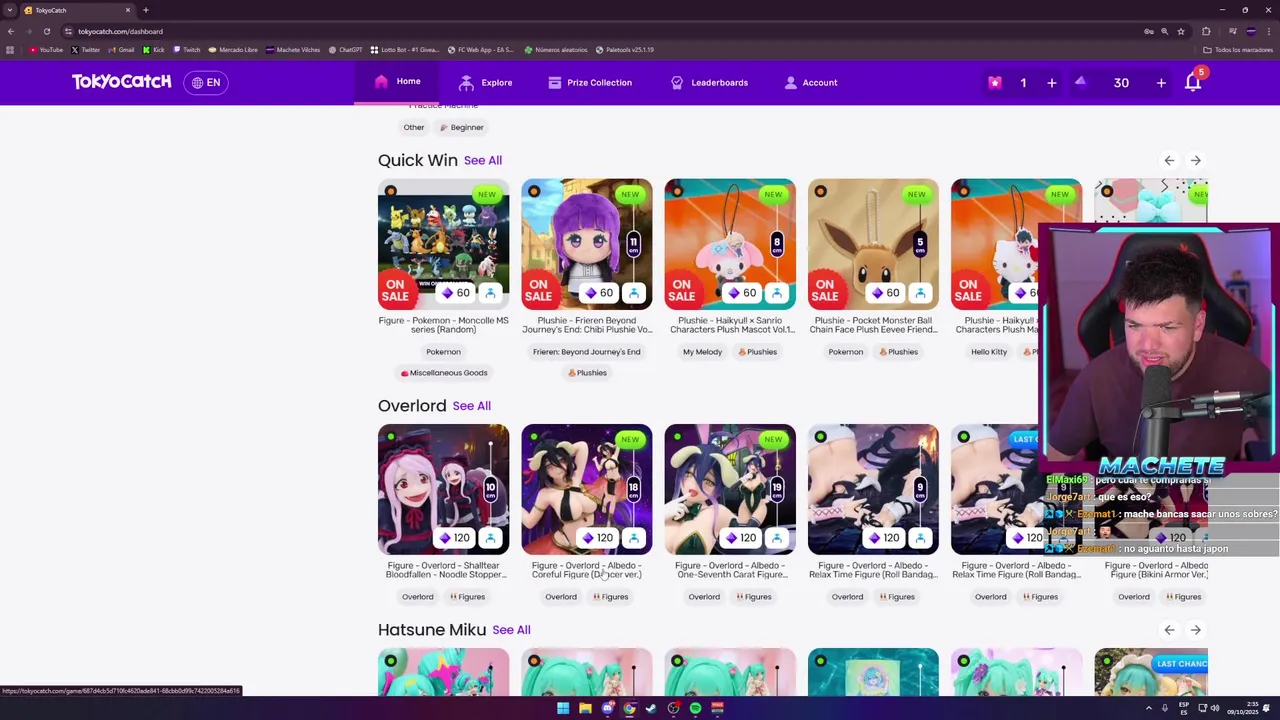Image resolution: width=1280 pixels, height=720 pixels.
Task: Click claw icon on Pokemon Moncolle card
Action: pyautogui.click(x=490, y=293)
